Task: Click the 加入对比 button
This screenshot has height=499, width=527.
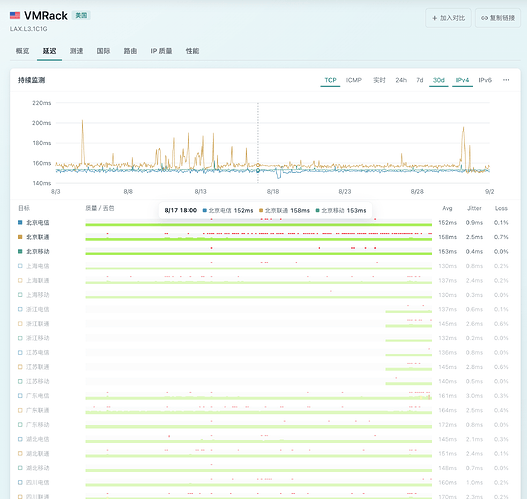Action: pyautogui.click(x=448, y=18)
